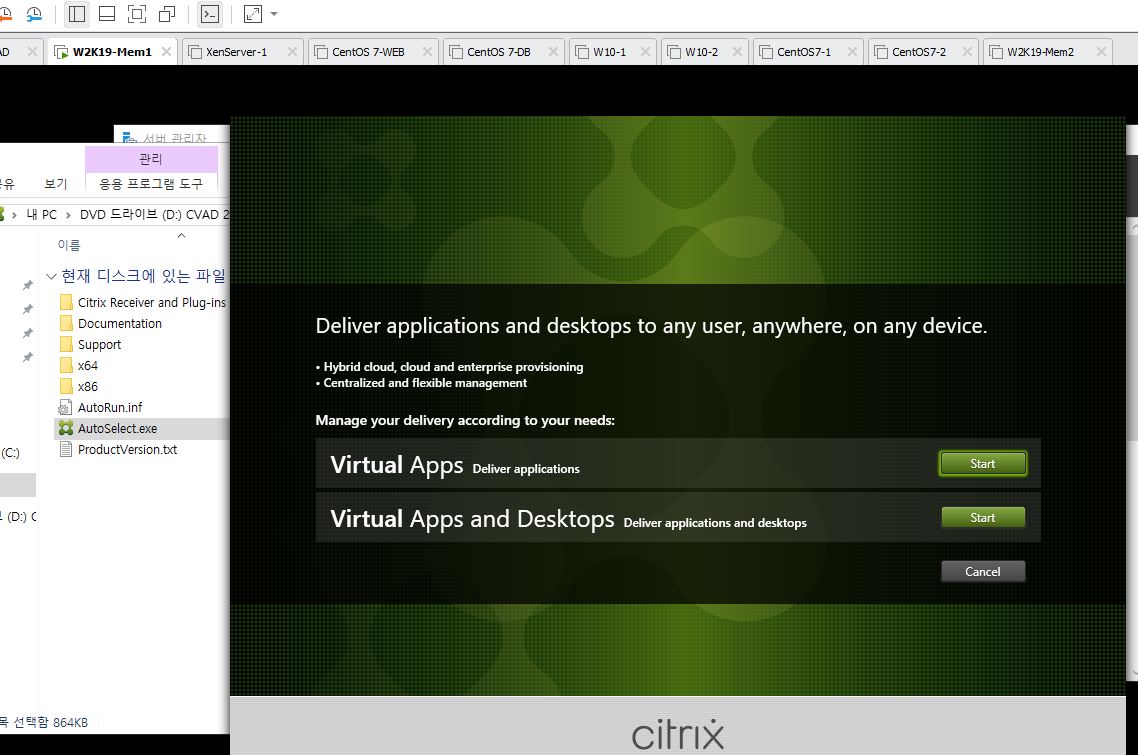This screenshot has width=1138, height=755.
Task: Select the Support folder
Action: [x=99, y=345]
